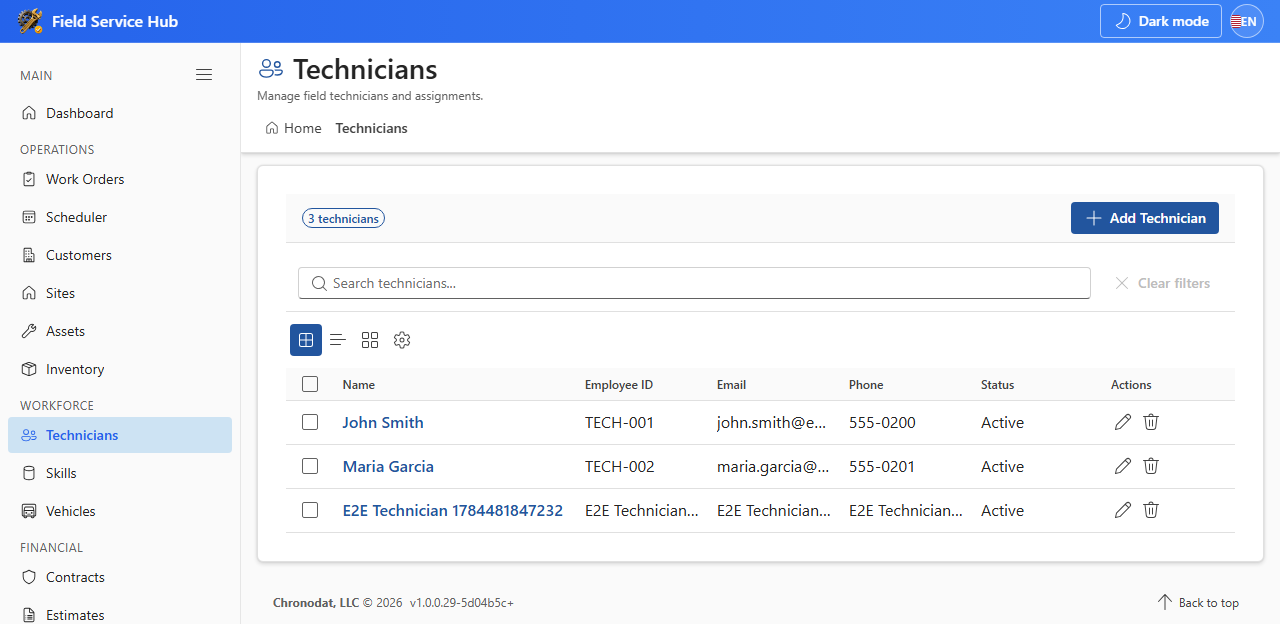Select E2E Technician row checkbox
This screenshot has width=1280, height=624.
[310, 510]
